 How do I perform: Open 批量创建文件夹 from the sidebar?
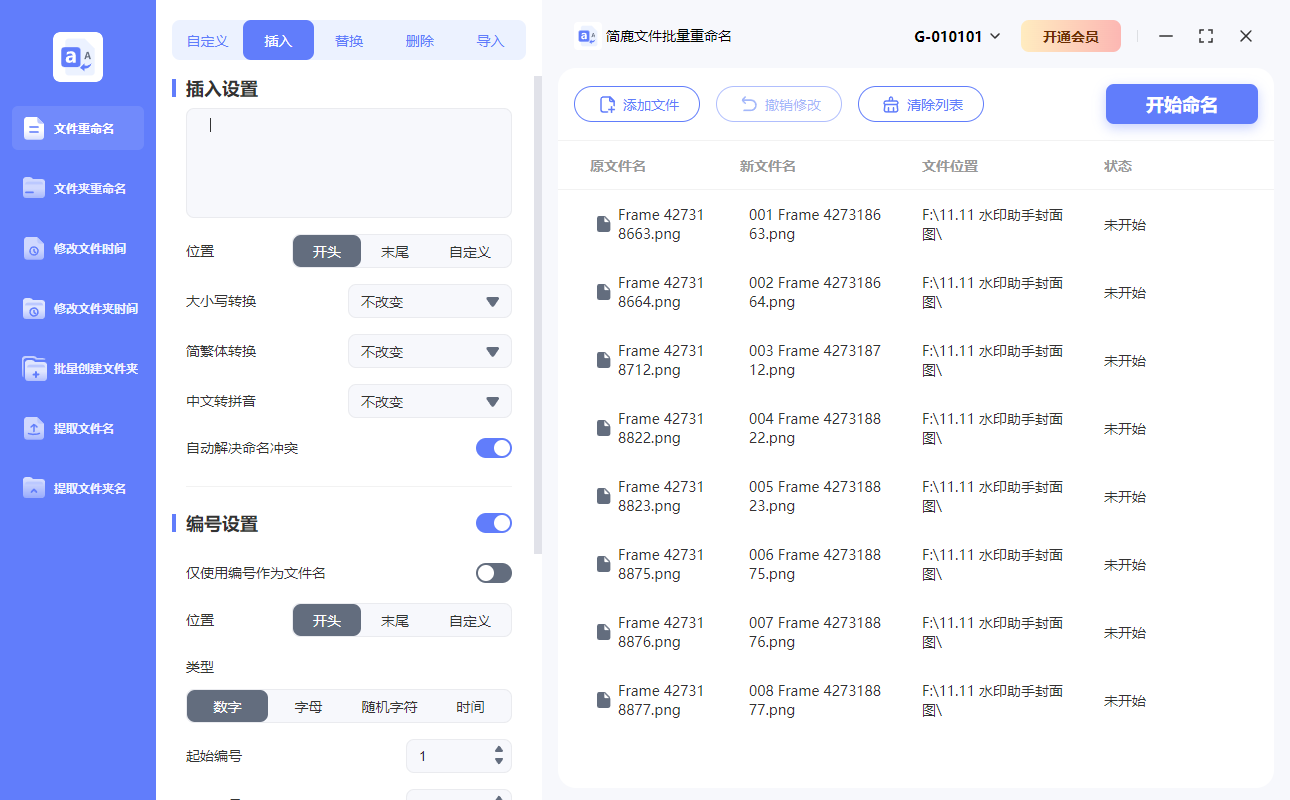[78, 368]
